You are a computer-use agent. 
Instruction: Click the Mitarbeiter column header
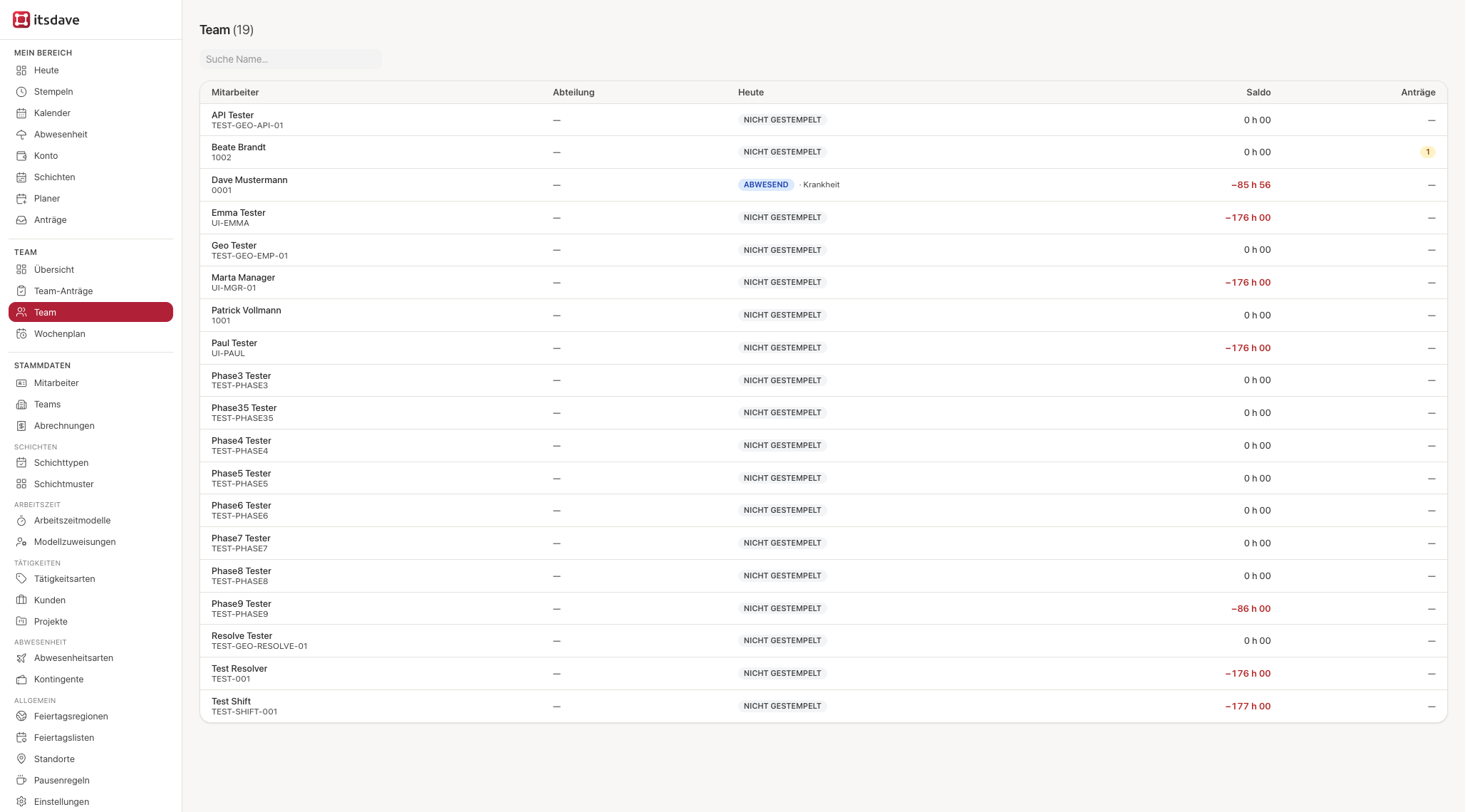(235, 93)
